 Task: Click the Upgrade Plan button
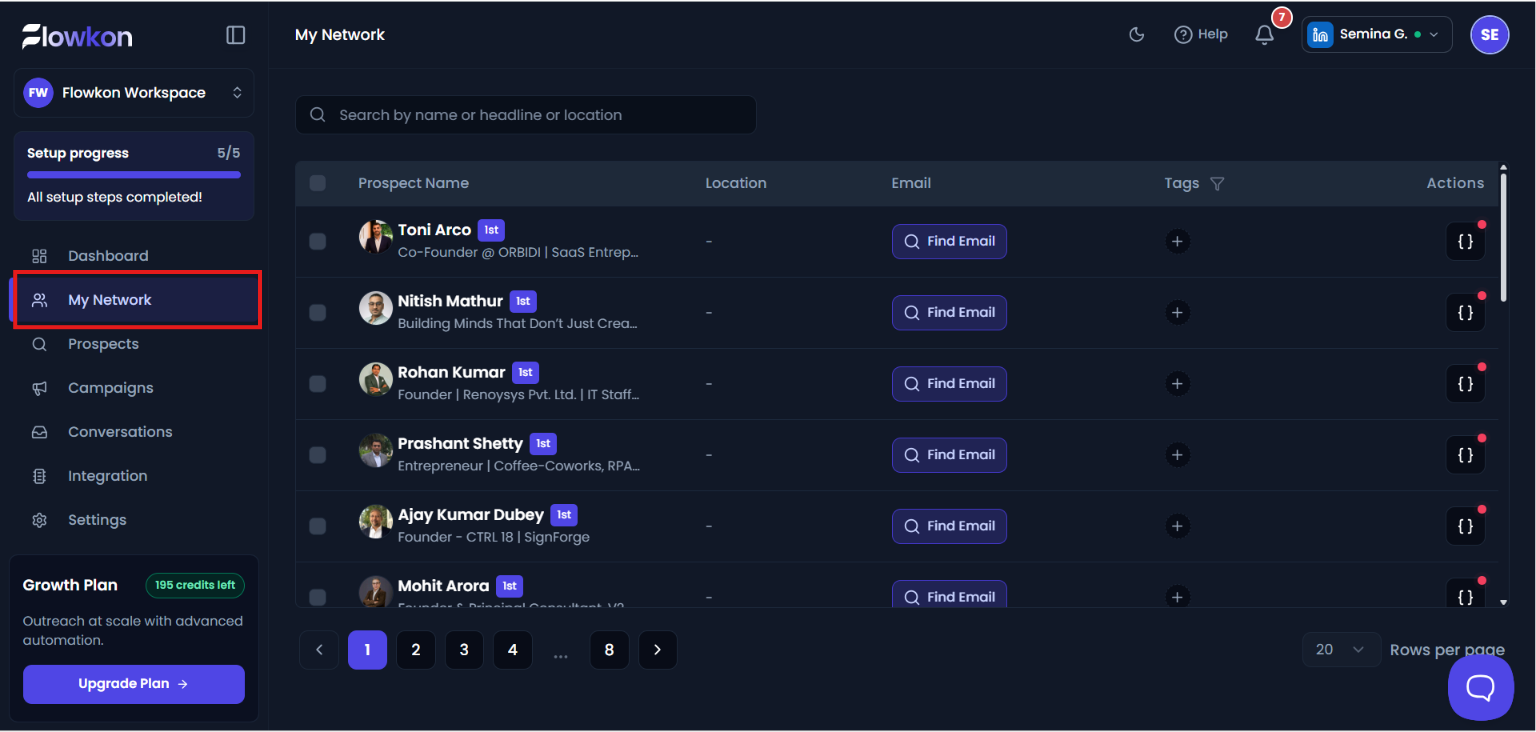(x=134, y=684)
